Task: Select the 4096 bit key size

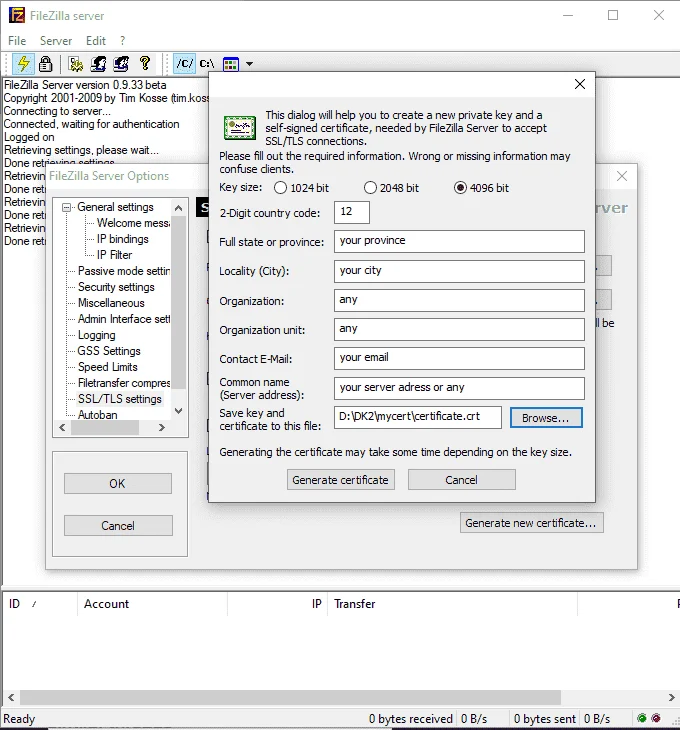Action: [x=460, y=188]
